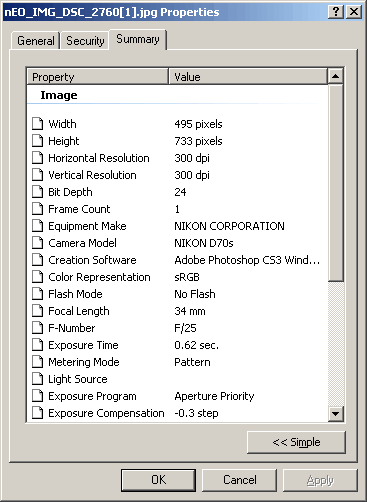Click the vertical scrollbar thumb
Image resolution: width=367 pixels, height=502 pixels.
tap(335, 183)
